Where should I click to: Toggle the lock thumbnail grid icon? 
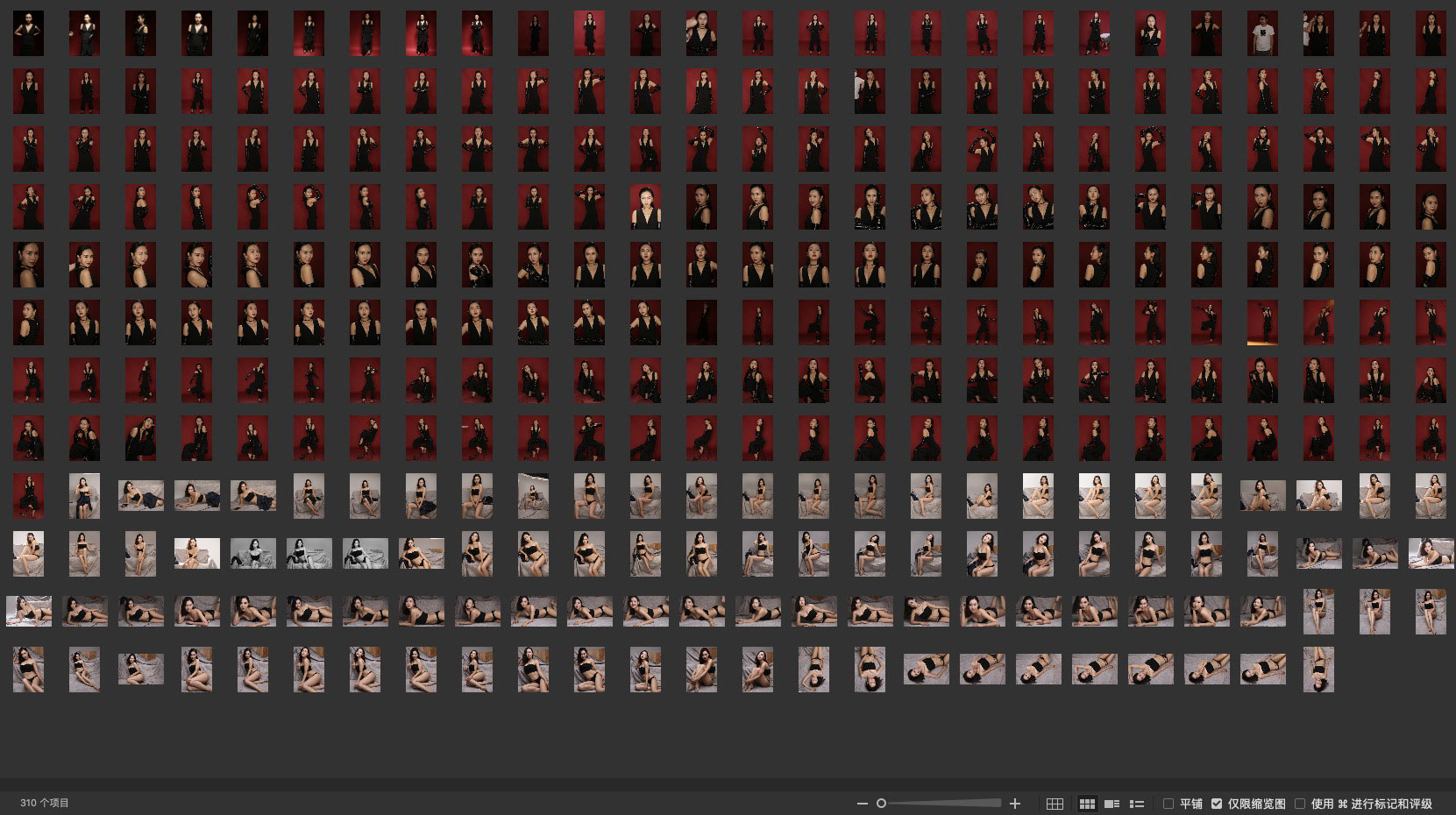1055,804
